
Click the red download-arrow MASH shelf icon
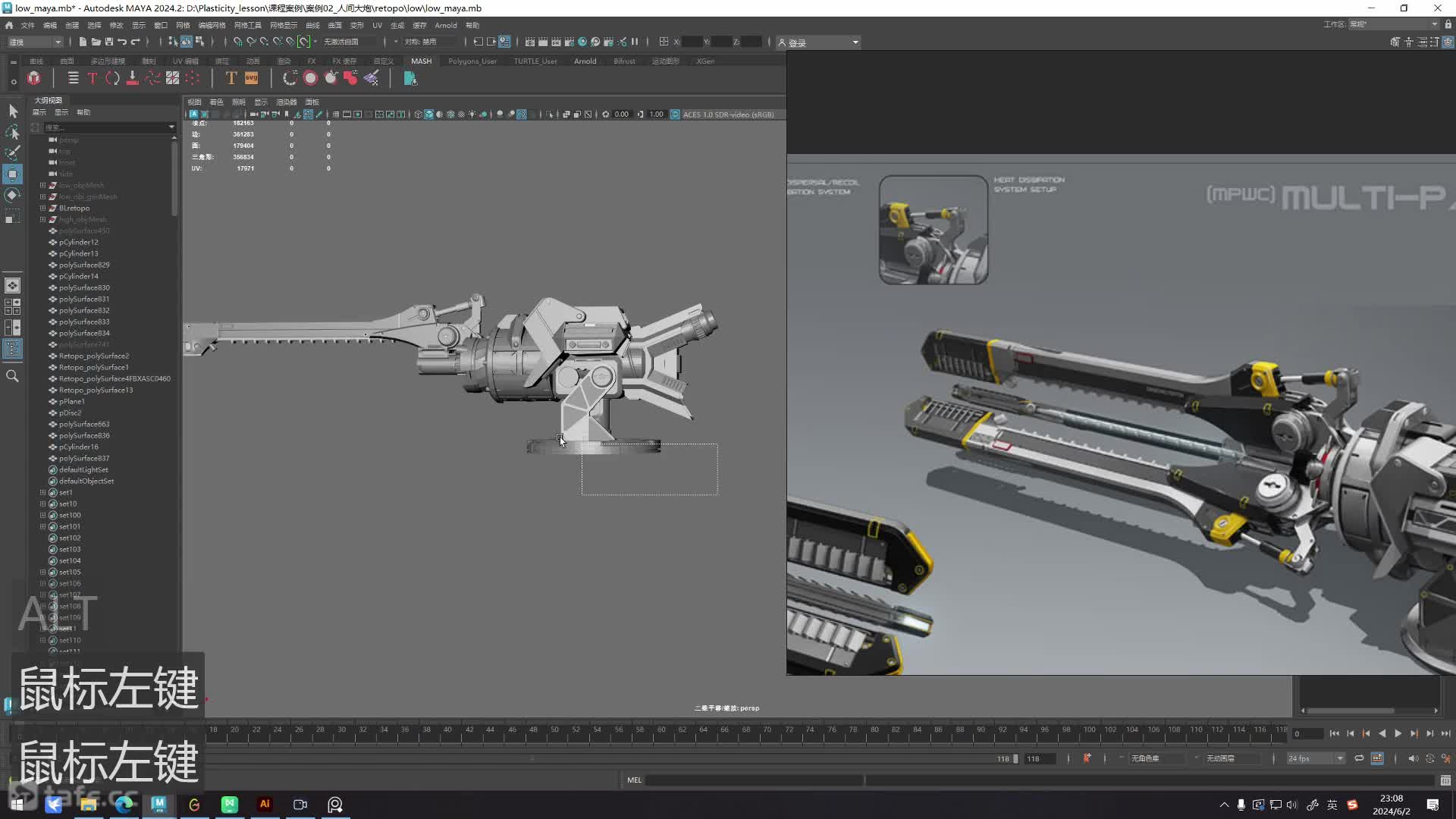click(x=132, y=78)
